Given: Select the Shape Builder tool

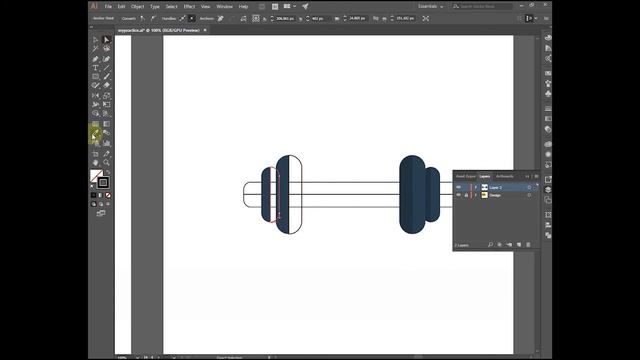Looking at the screenshot, I should coord(95,113).
